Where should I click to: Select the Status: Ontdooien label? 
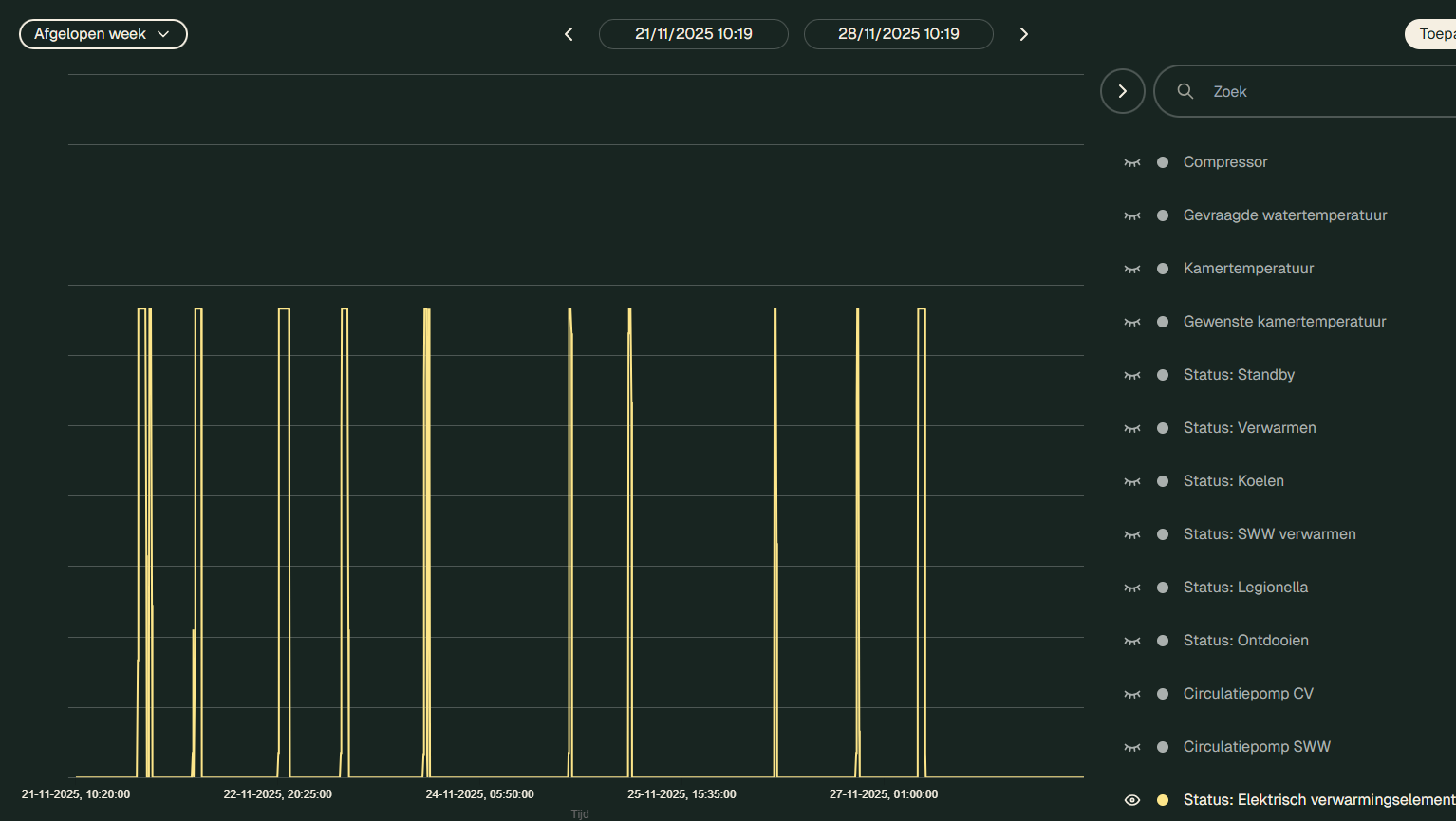point(1246,641)
